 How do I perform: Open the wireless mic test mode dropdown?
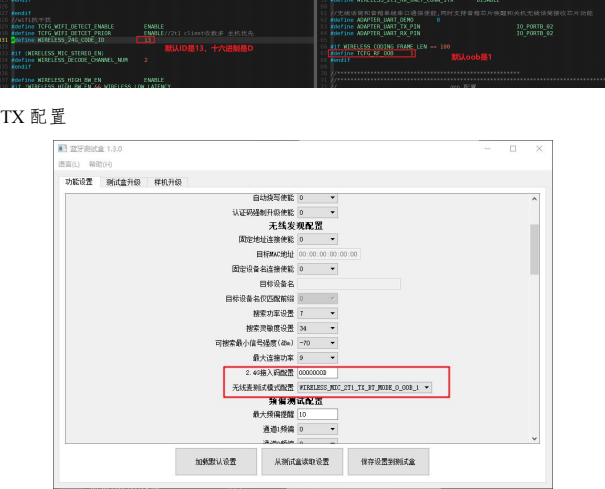coord(365,387)
